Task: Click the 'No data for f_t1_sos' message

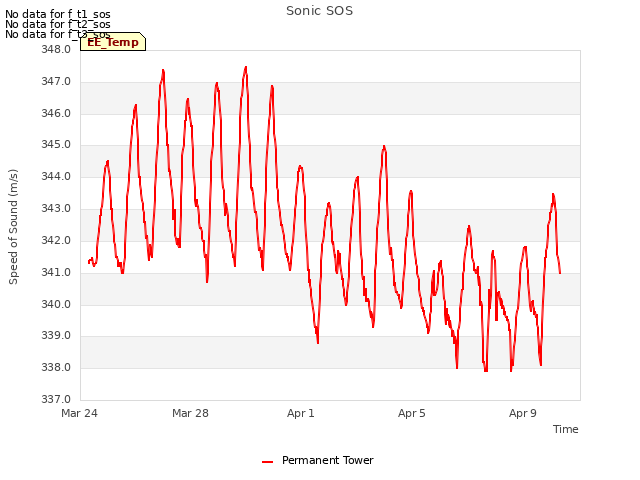Action: click(x=58, y=14)
